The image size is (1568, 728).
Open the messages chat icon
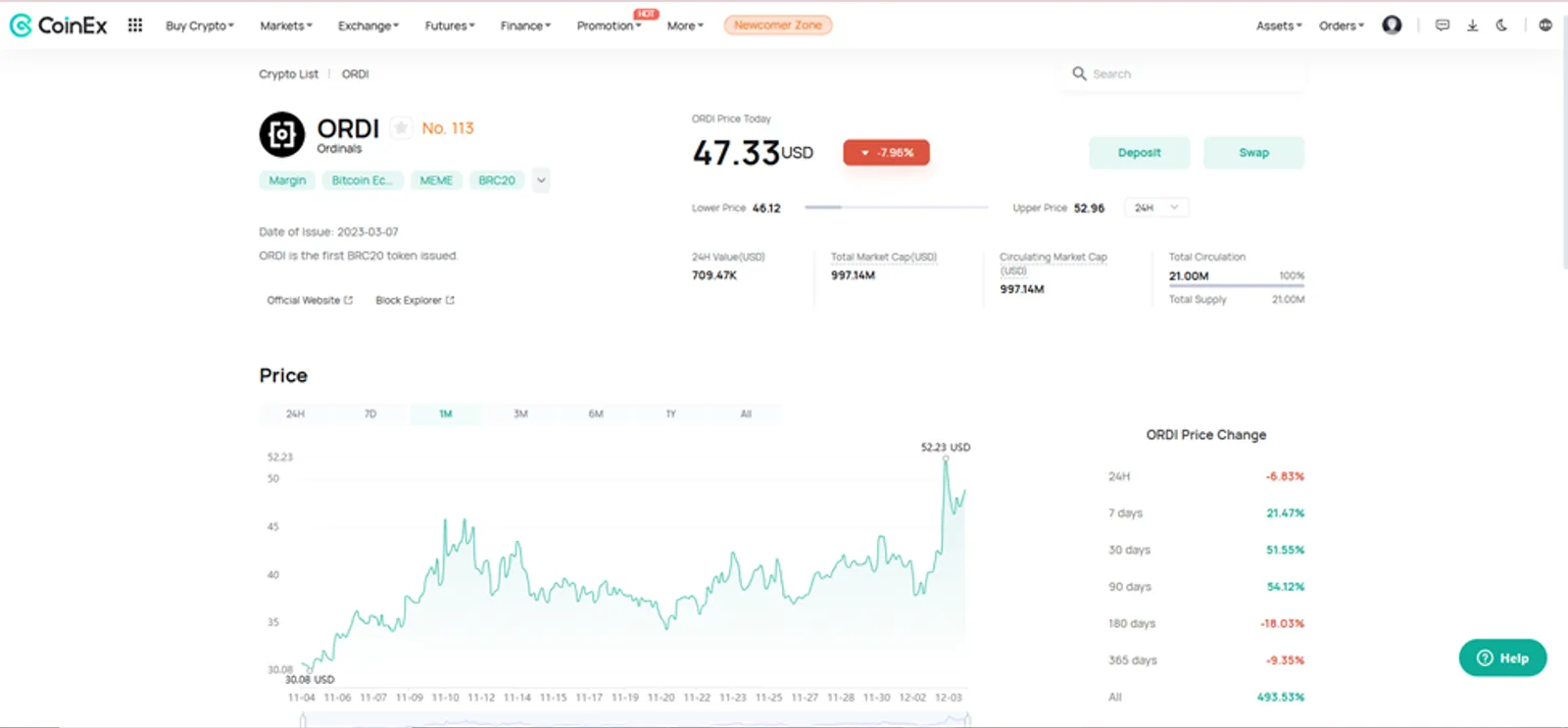point(1443,25)
